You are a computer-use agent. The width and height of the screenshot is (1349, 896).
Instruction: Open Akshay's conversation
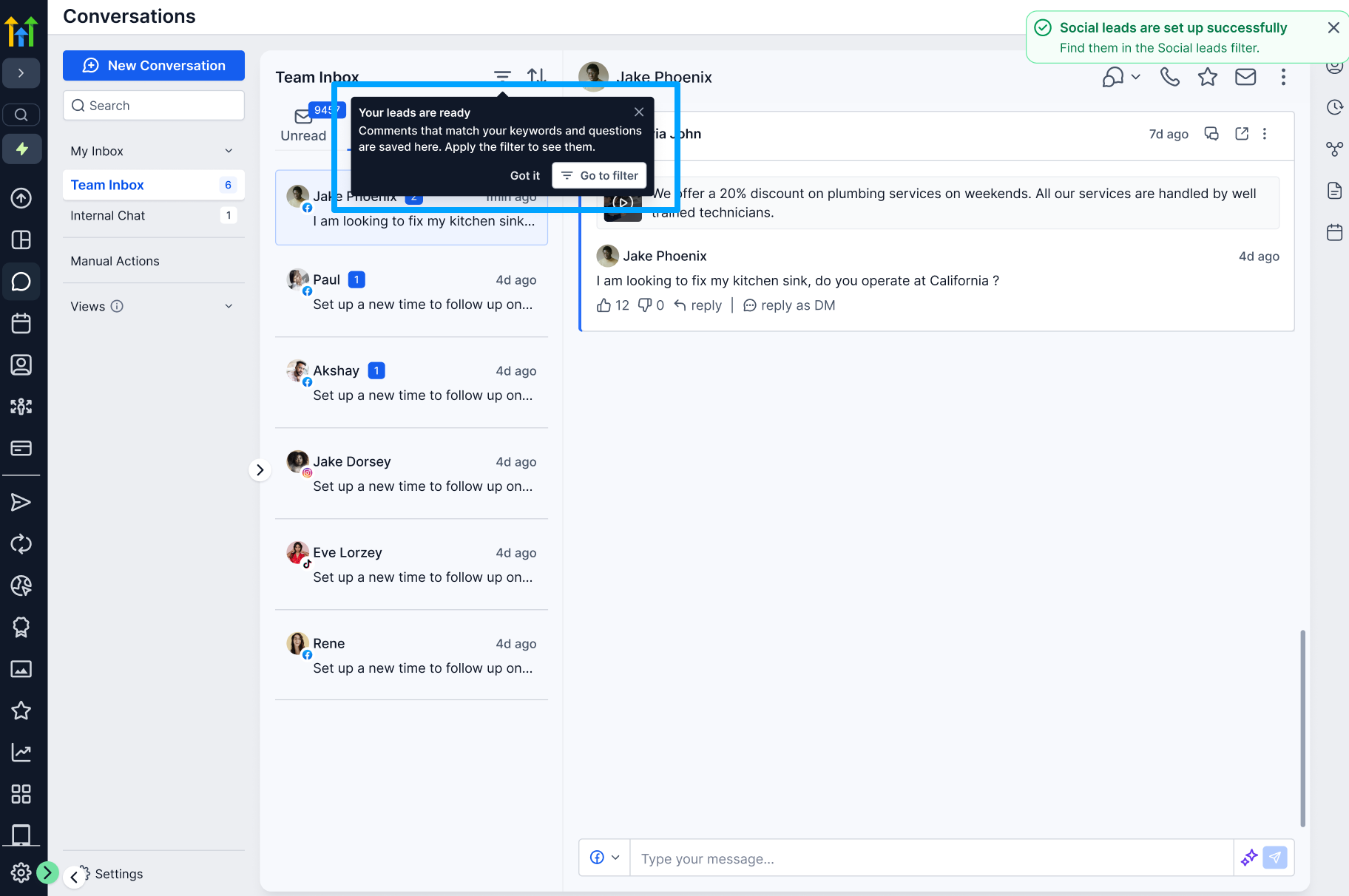pos(411,382)
